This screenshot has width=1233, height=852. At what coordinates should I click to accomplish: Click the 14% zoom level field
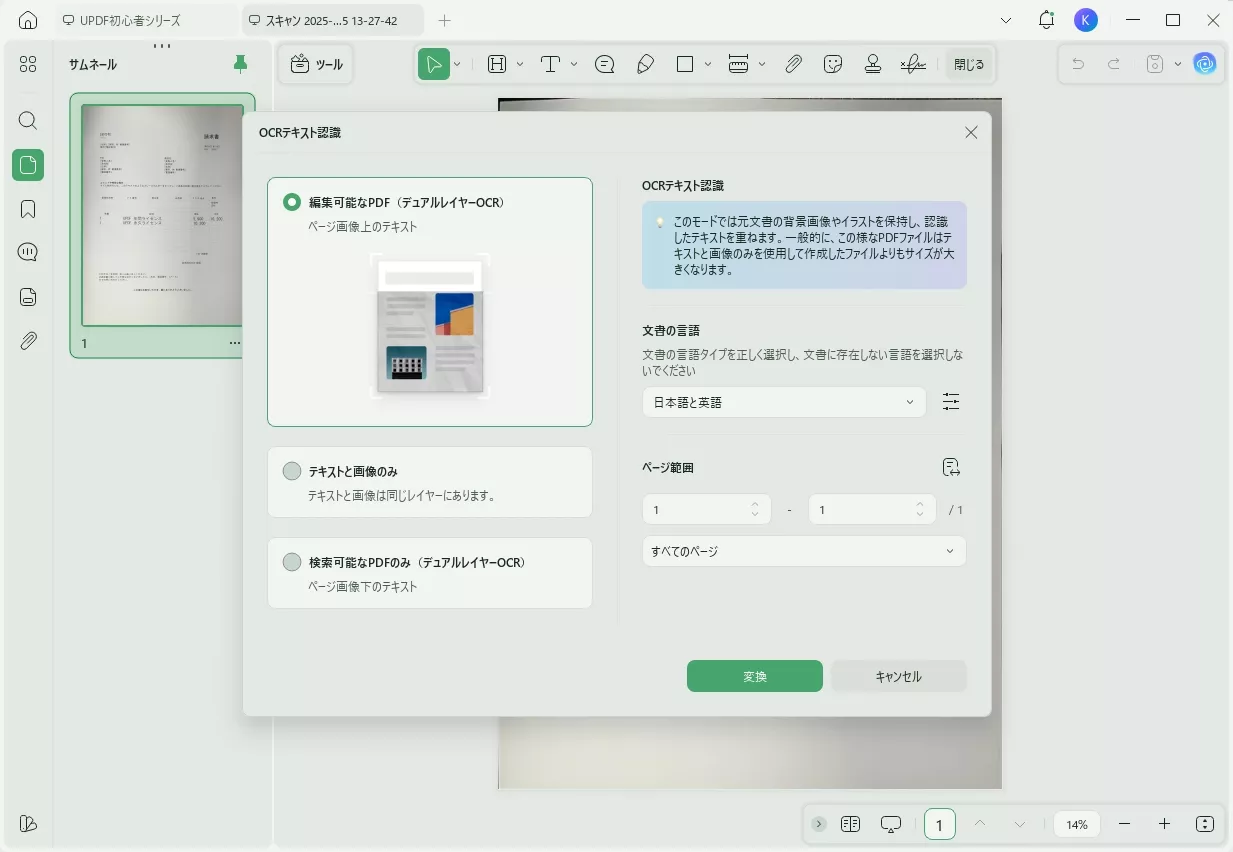coord(1077,824)
